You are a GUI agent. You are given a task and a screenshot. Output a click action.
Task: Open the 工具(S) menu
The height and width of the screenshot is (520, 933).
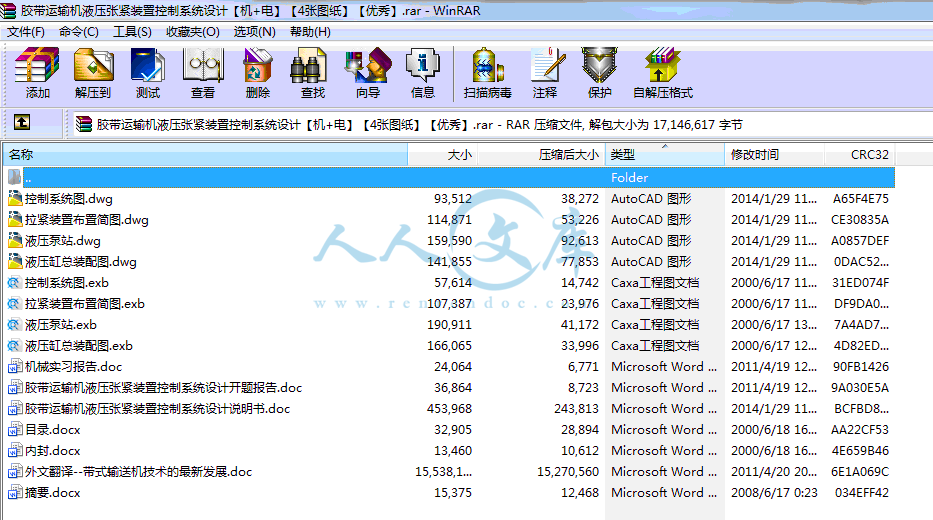click(x=132, y=32)
